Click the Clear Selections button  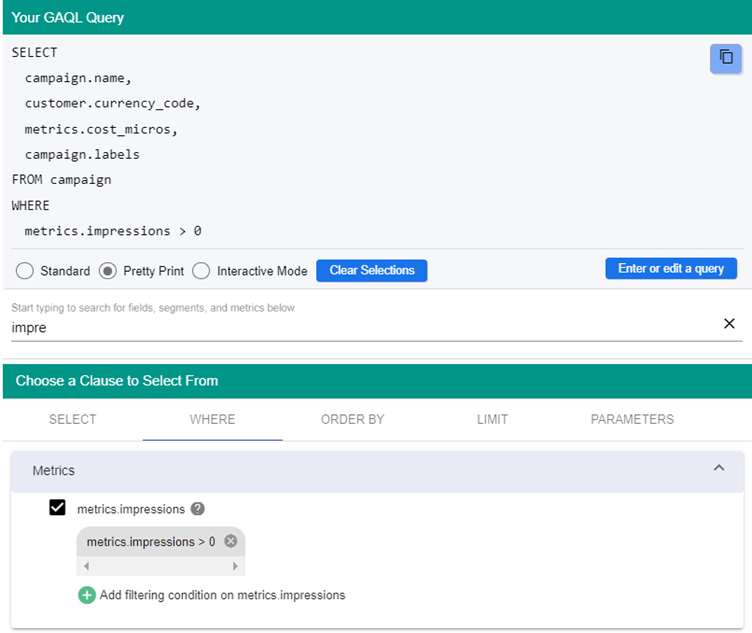click(x=372, y=270)
